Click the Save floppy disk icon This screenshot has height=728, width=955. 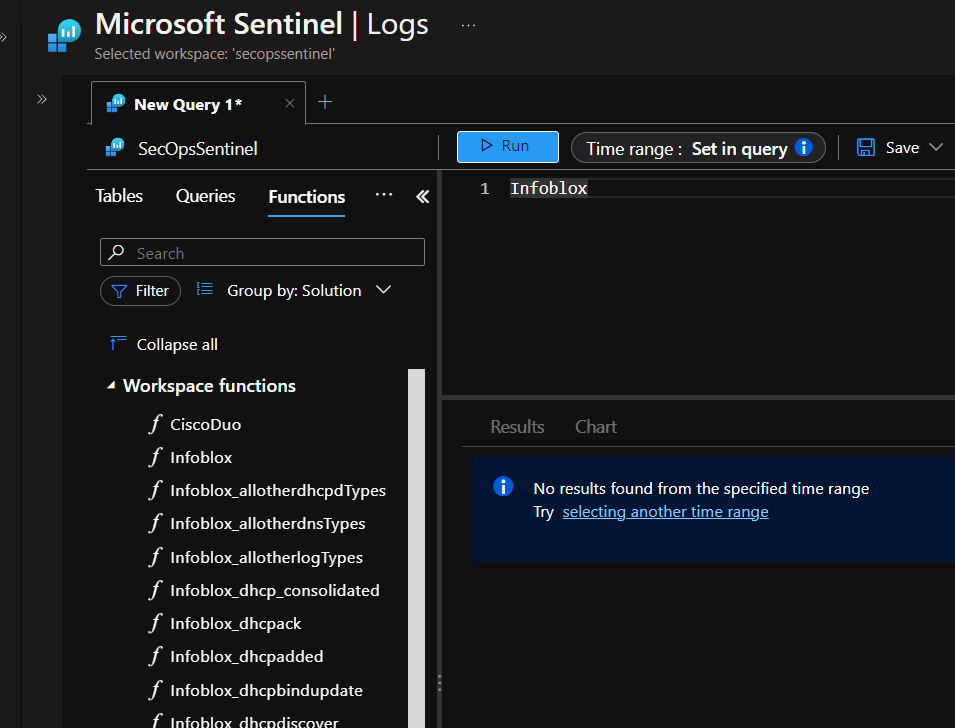[865, 147]
